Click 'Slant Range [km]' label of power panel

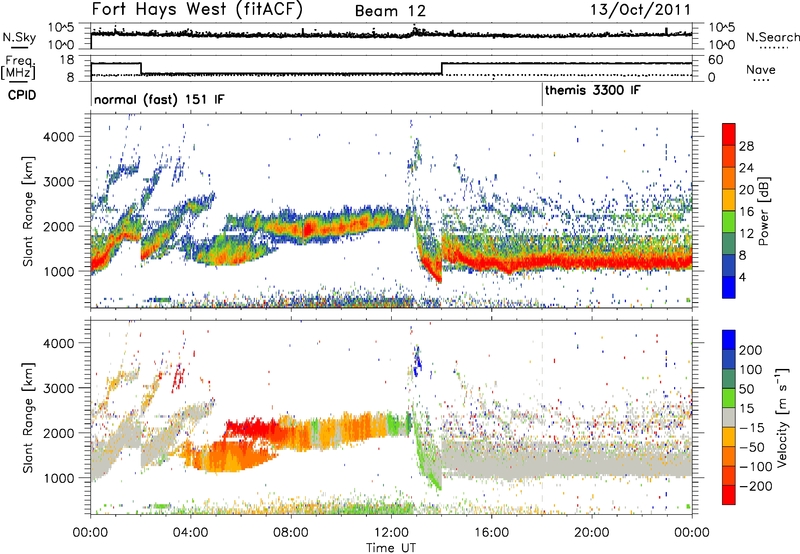28,211
